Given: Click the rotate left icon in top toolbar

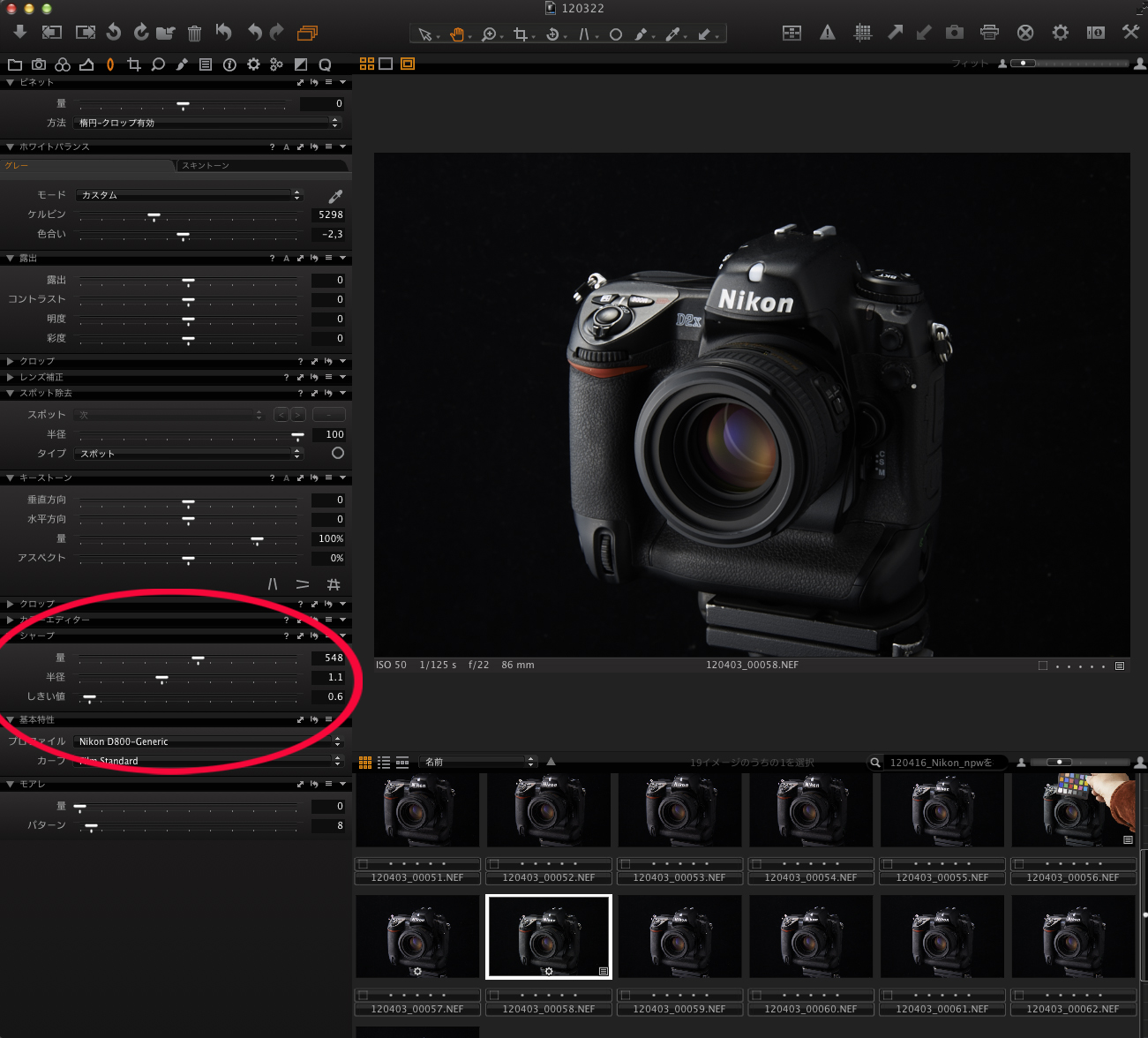Looking at the screenshot, I should [114, 33].
